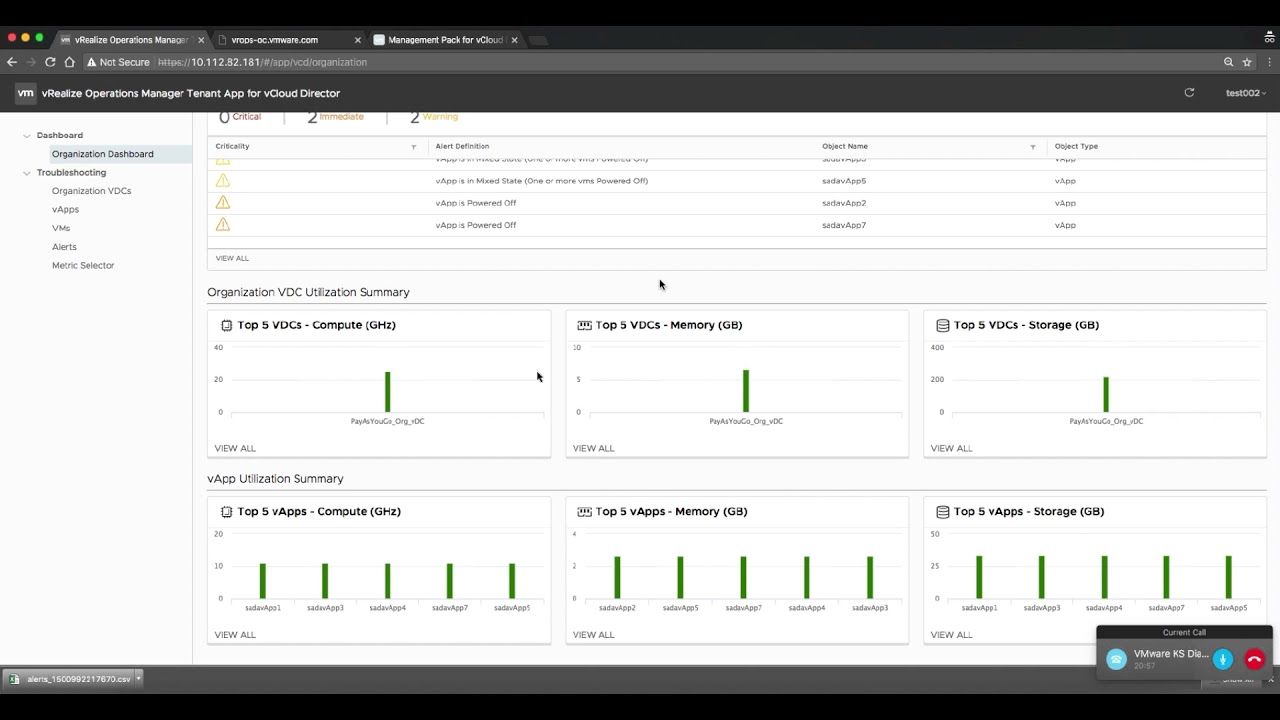Click sadavApp1 bar in vApps Compute chart
The width and height of the screenshot is (1280, 720).
tap(263, 581)
